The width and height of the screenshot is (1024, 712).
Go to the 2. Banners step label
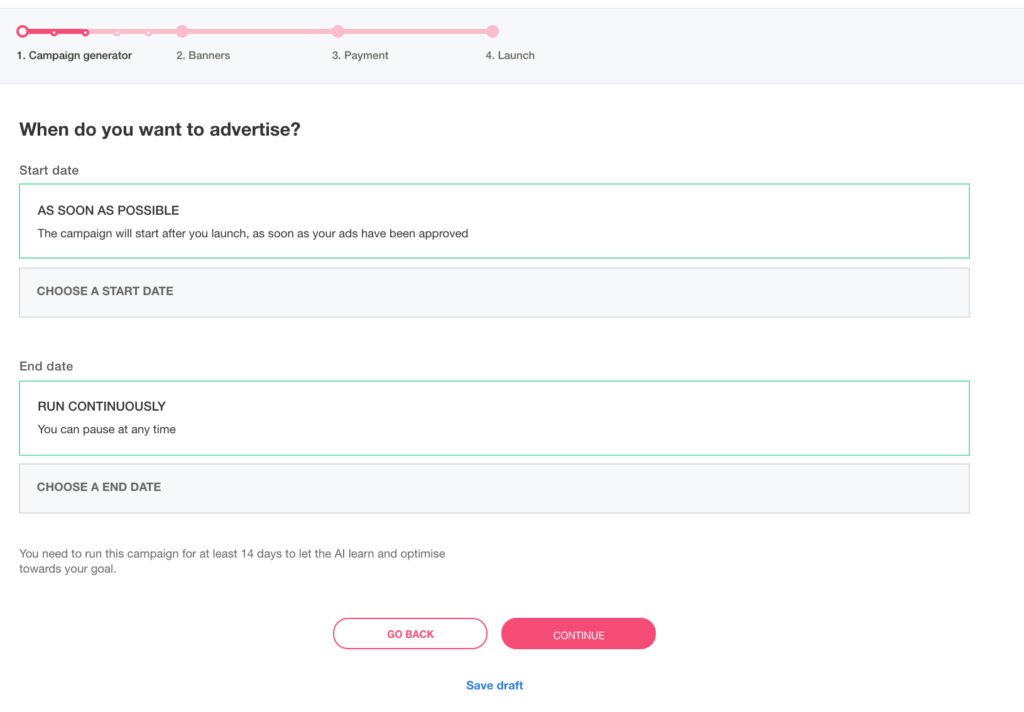(203, 56)
